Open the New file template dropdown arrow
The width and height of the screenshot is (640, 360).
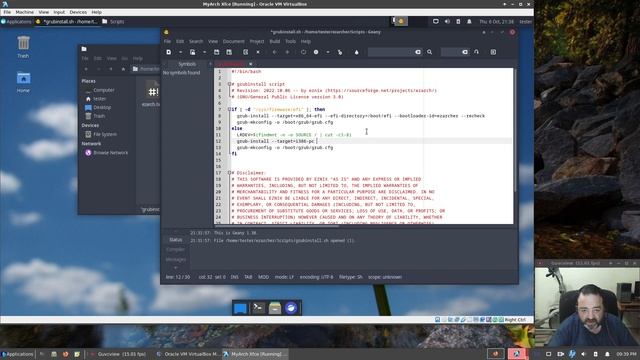[x=180, y=52]
